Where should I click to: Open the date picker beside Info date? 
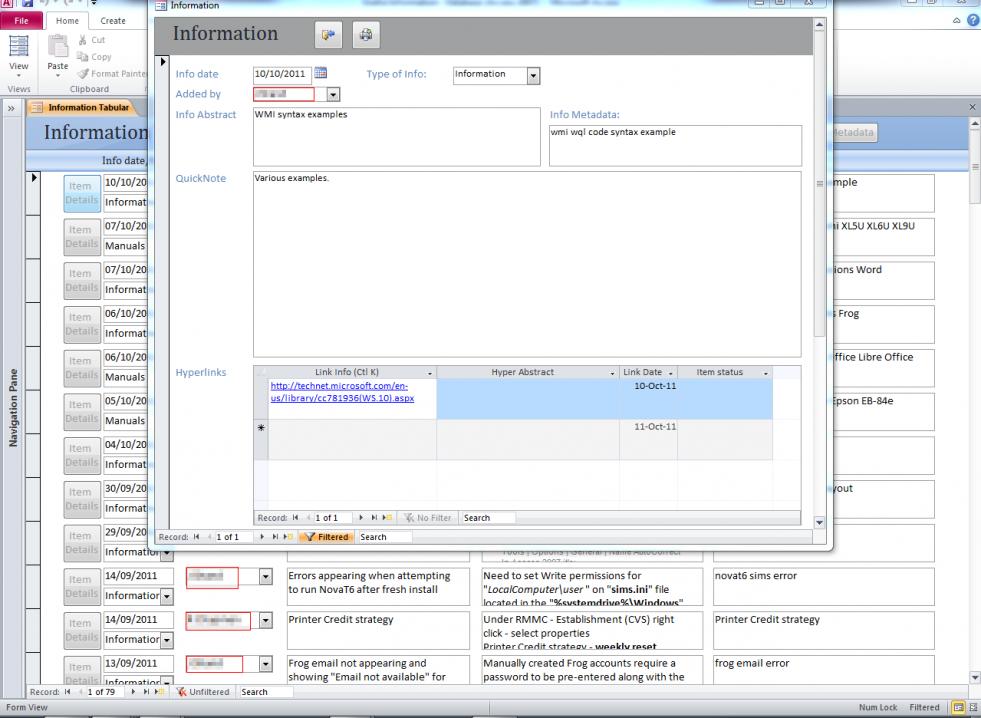(x=320, y=73)
